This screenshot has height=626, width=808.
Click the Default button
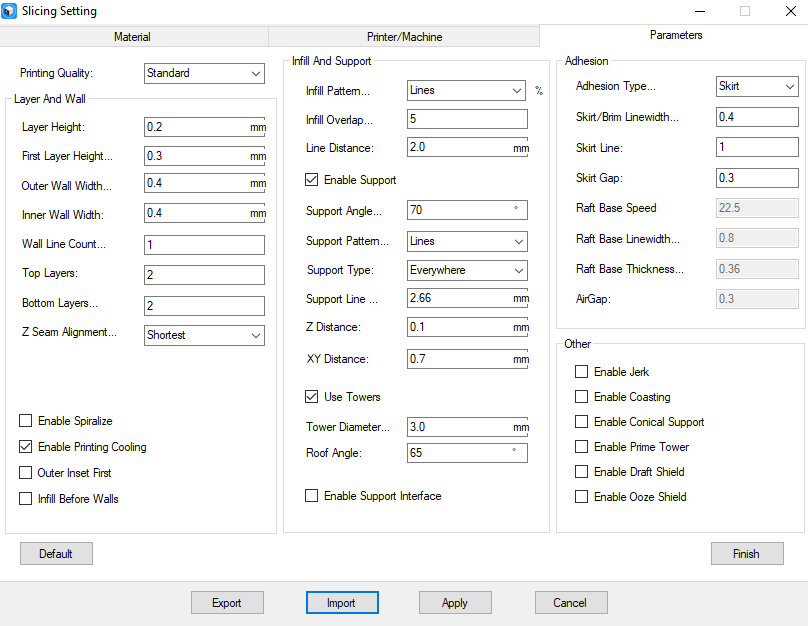coord(56,553)
